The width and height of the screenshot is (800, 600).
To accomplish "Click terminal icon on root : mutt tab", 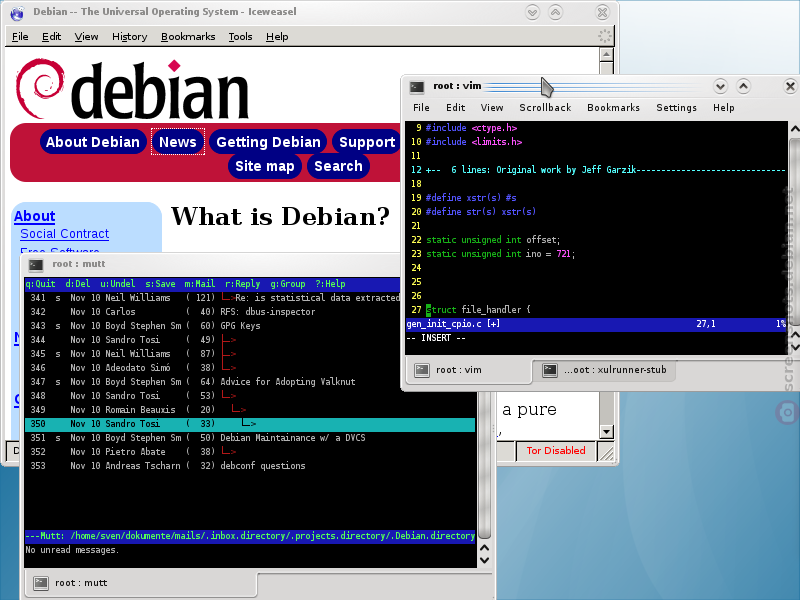I will click(41, 583).
